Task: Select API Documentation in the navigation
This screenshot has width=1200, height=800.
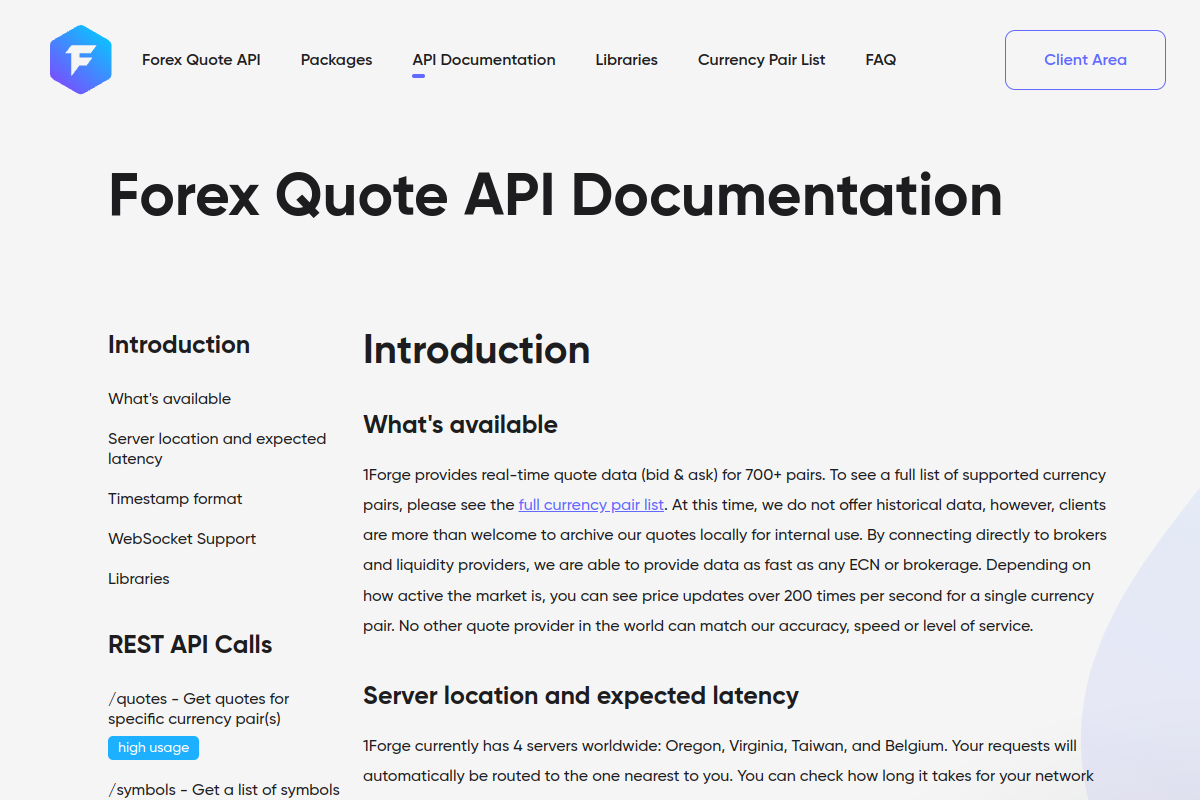Action: coord(484,60)
